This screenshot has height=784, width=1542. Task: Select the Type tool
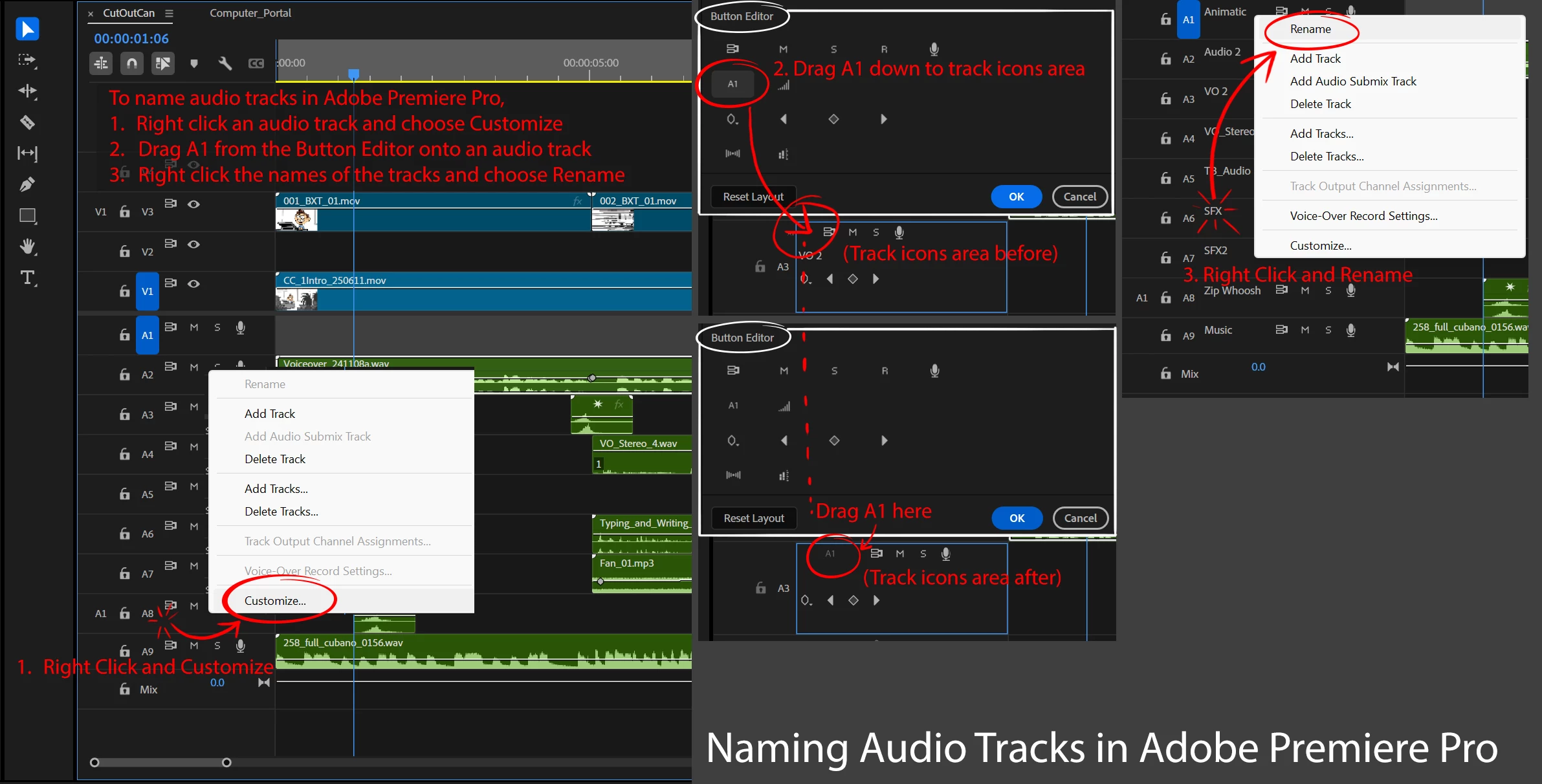pos(27,278)
